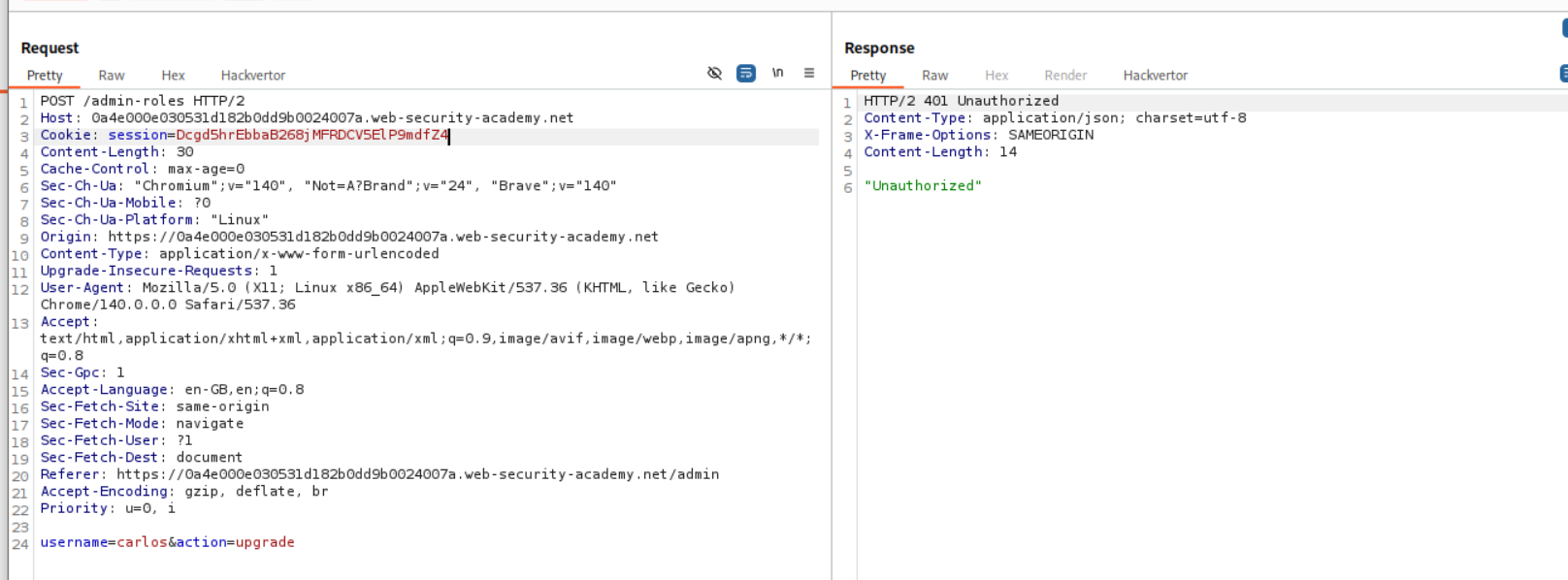The height and width of the screenshot is (580, 1568).
Task: Open the Hex tab in the Request panel
Action: click(173, 76)
